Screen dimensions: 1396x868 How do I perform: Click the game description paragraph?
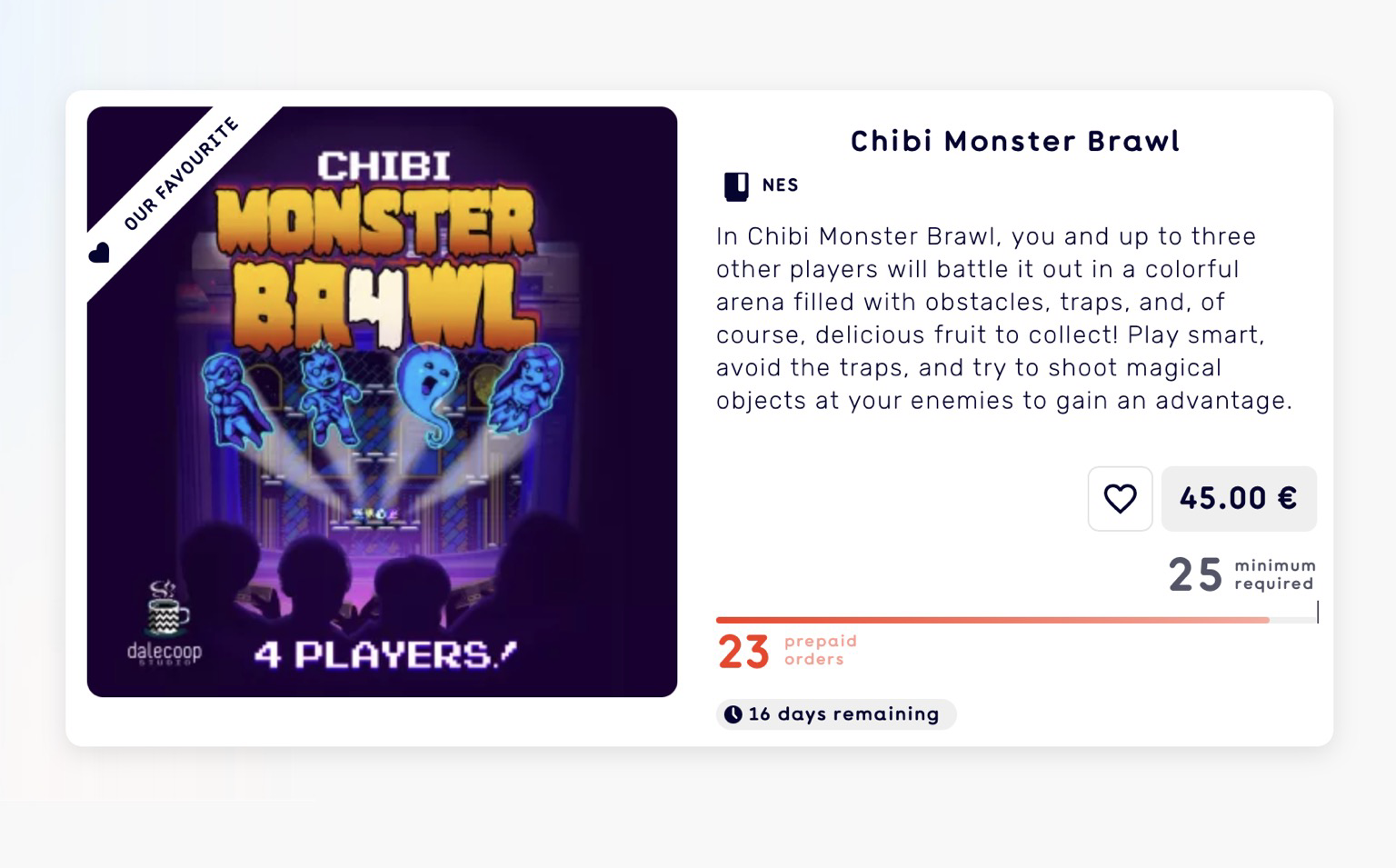(1003, 318)
